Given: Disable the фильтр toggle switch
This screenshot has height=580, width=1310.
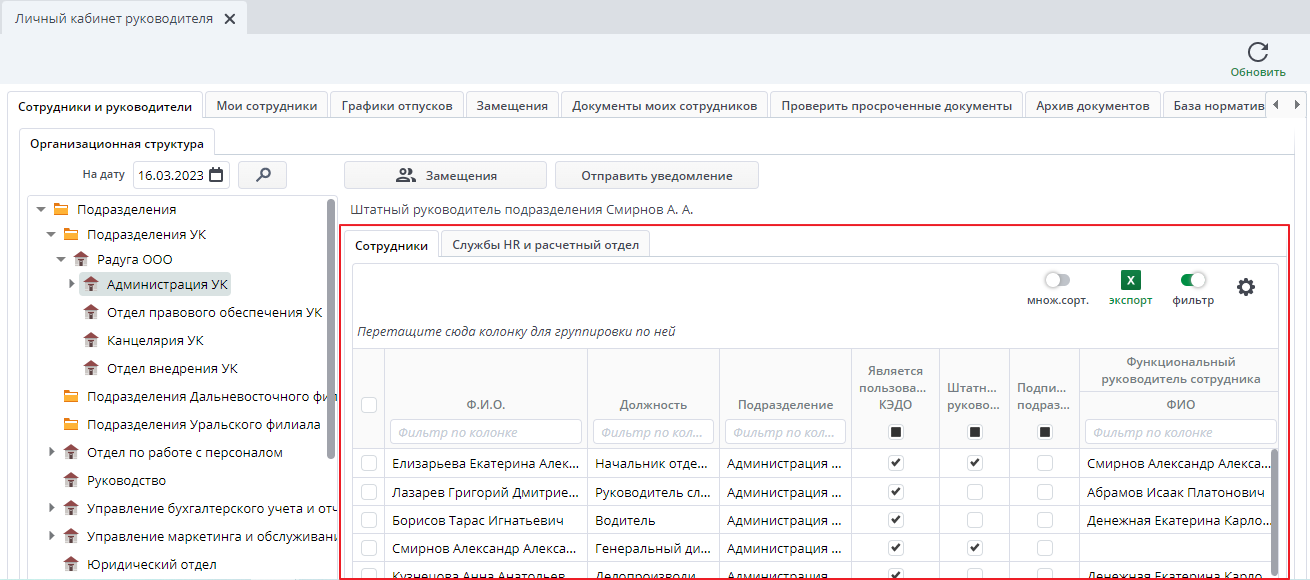Looking at the screenshot, I should (x=1193, y=280).
